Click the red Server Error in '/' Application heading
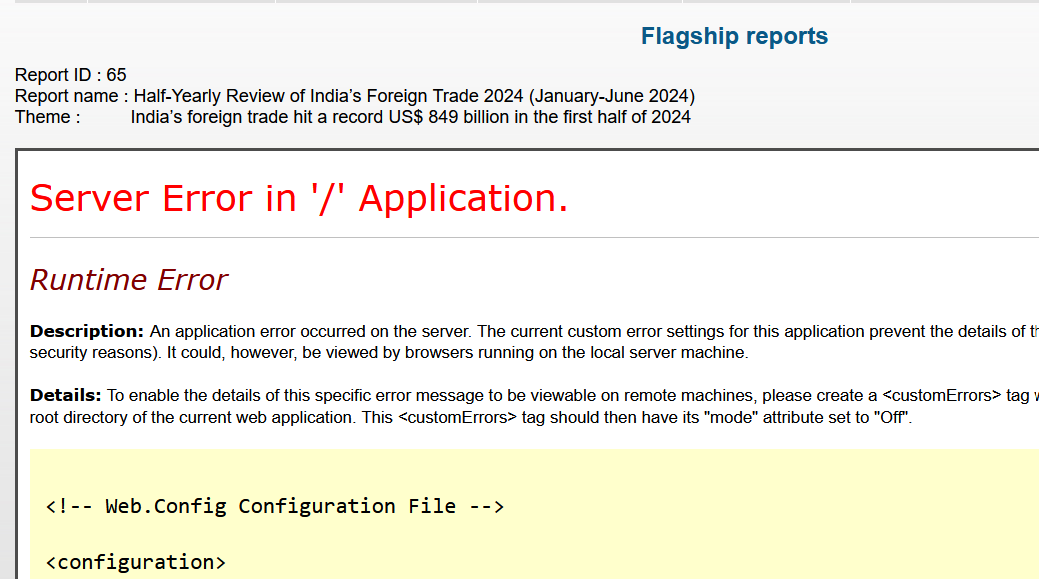Viewport: 1039px width, 579px height. (x=299, y=198)
